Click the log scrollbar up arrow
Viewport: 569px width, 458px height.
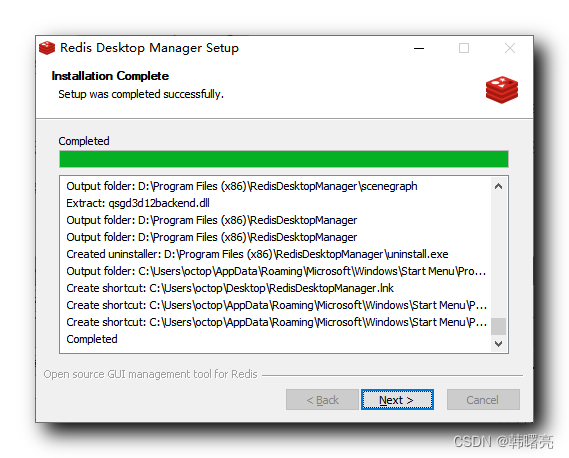pyautogui.click(x=499, y=187)
